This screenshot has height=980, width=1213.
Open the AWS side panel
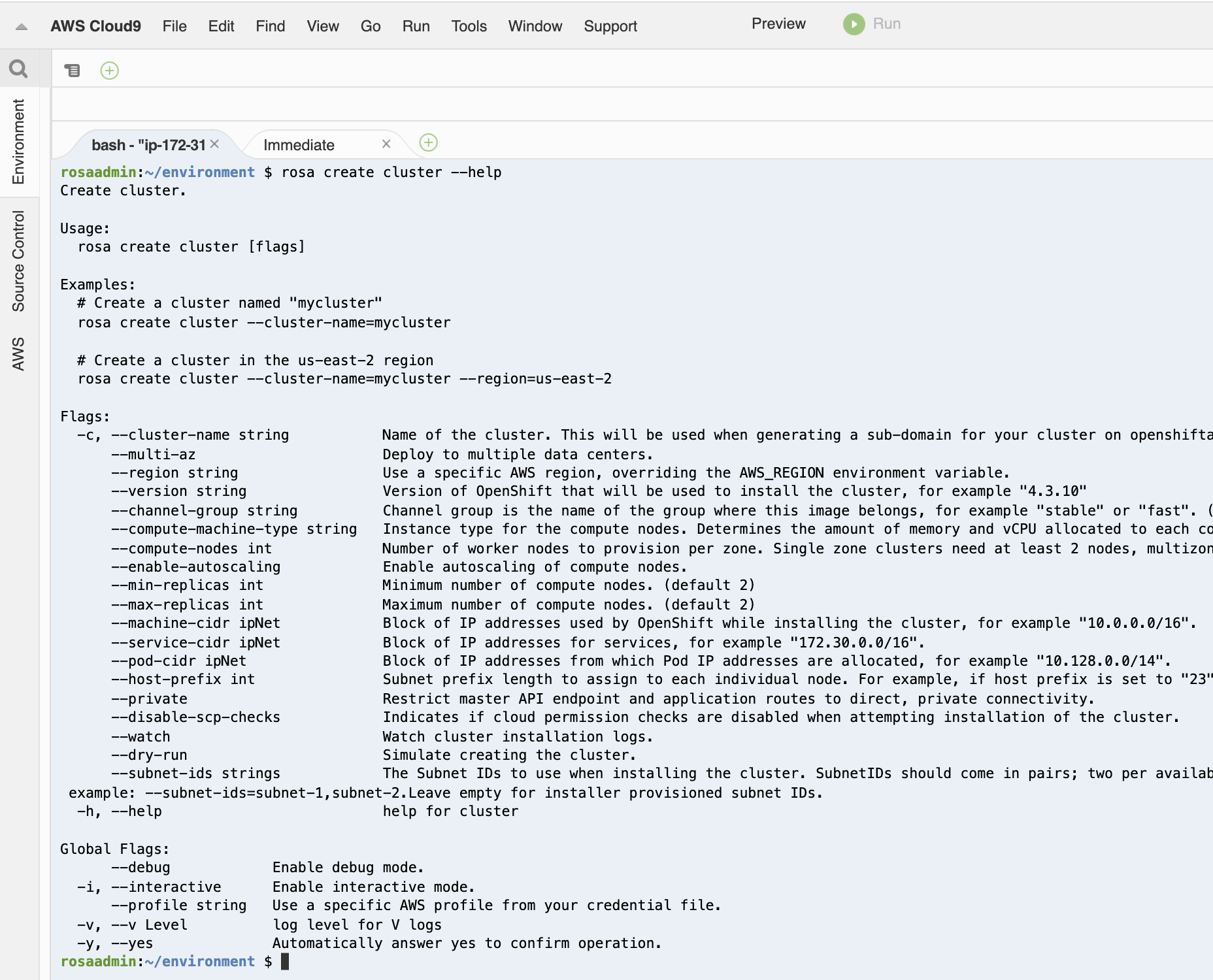coord(18,354)
